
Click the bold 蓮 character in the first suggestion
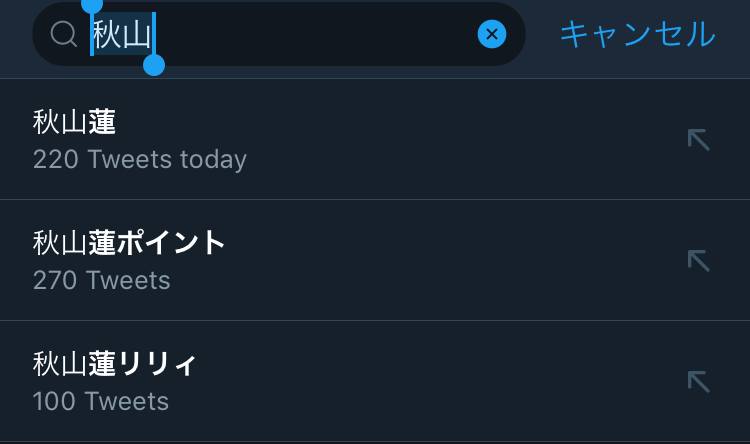[x=103, y=123]
